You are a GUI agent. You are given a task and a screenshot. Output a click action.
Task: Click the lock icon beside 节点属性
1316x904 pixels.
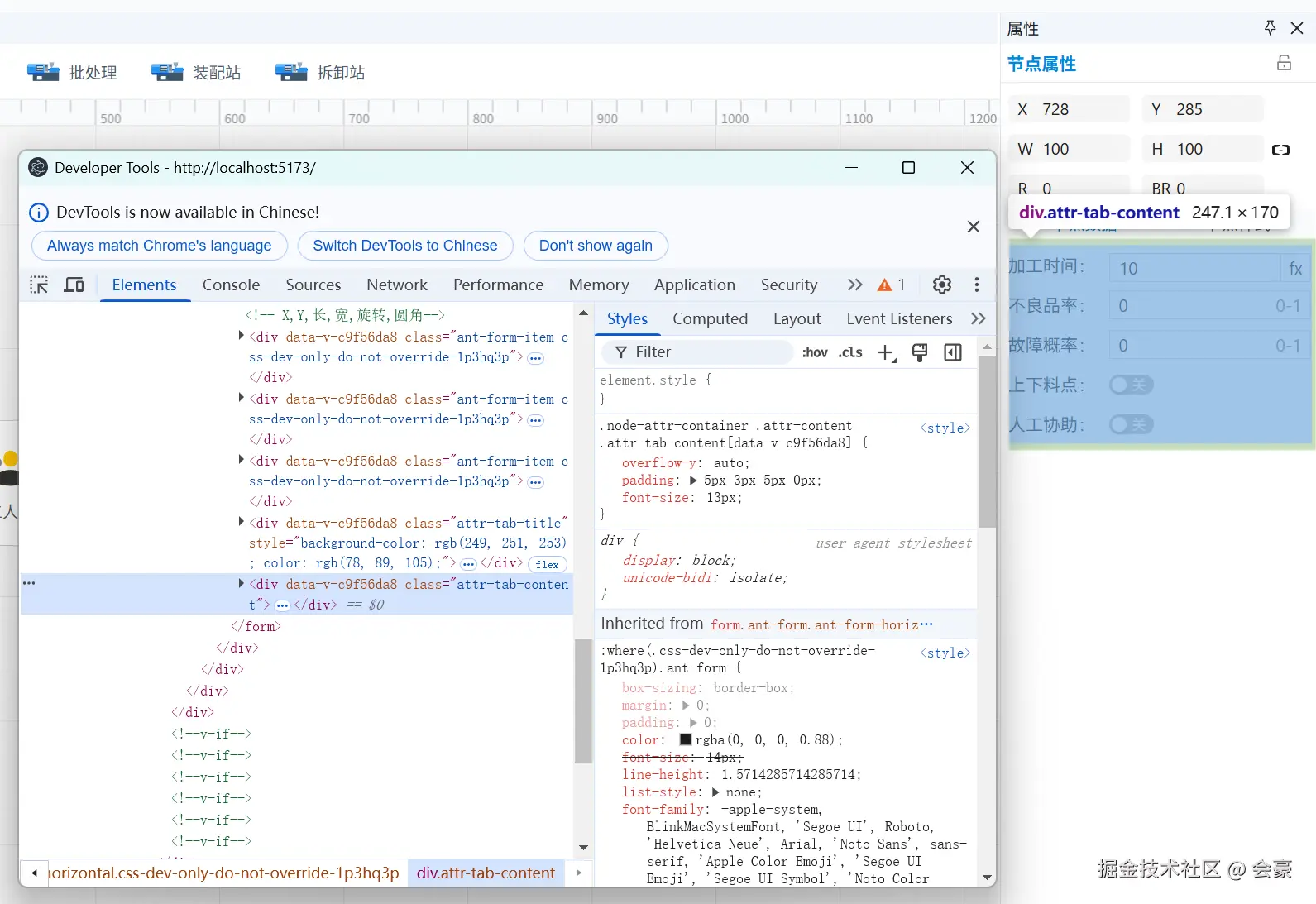(x=1284, y=63)
